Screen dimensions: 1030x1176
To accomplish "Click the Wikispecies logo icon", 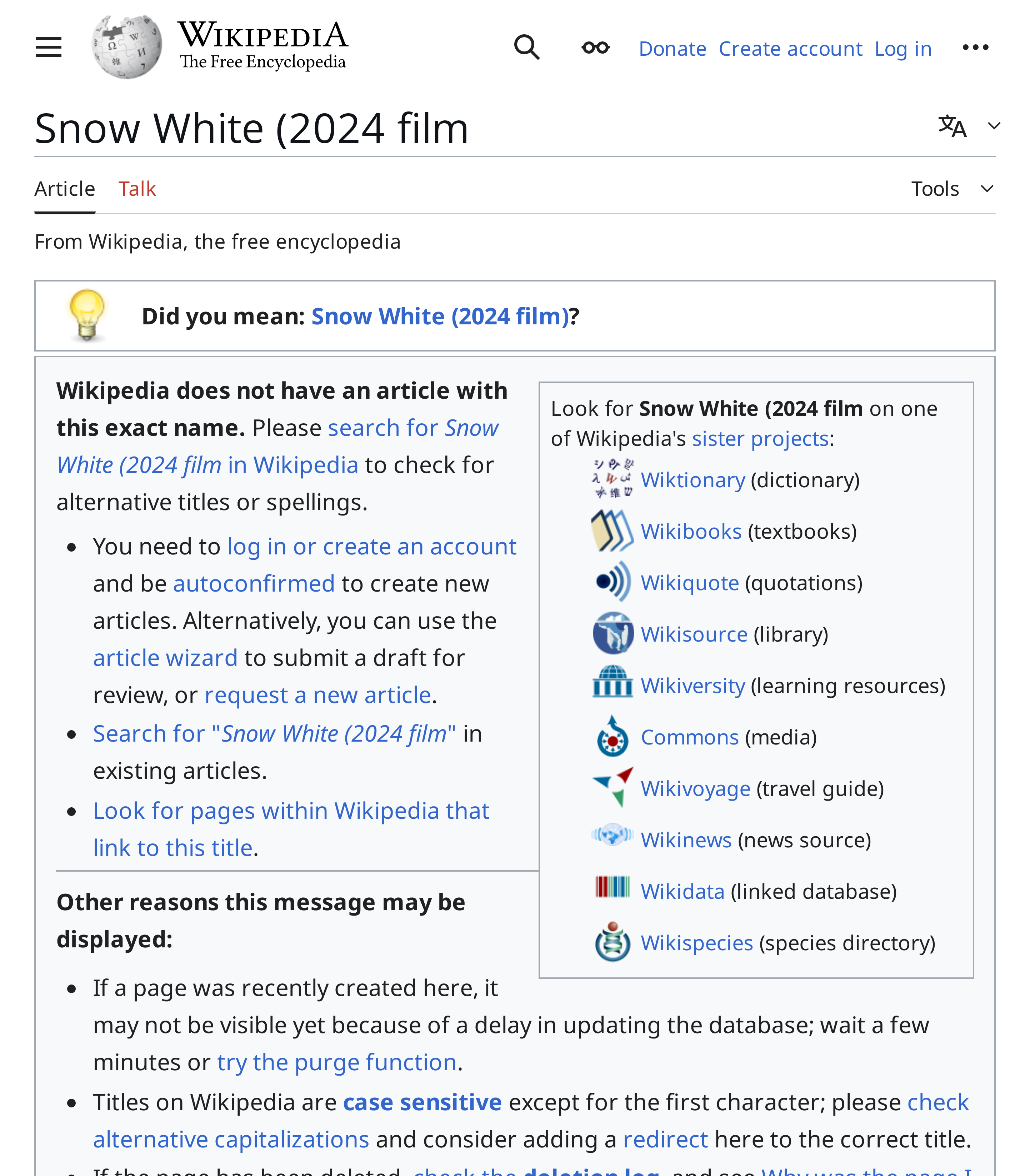I will 613,942.
